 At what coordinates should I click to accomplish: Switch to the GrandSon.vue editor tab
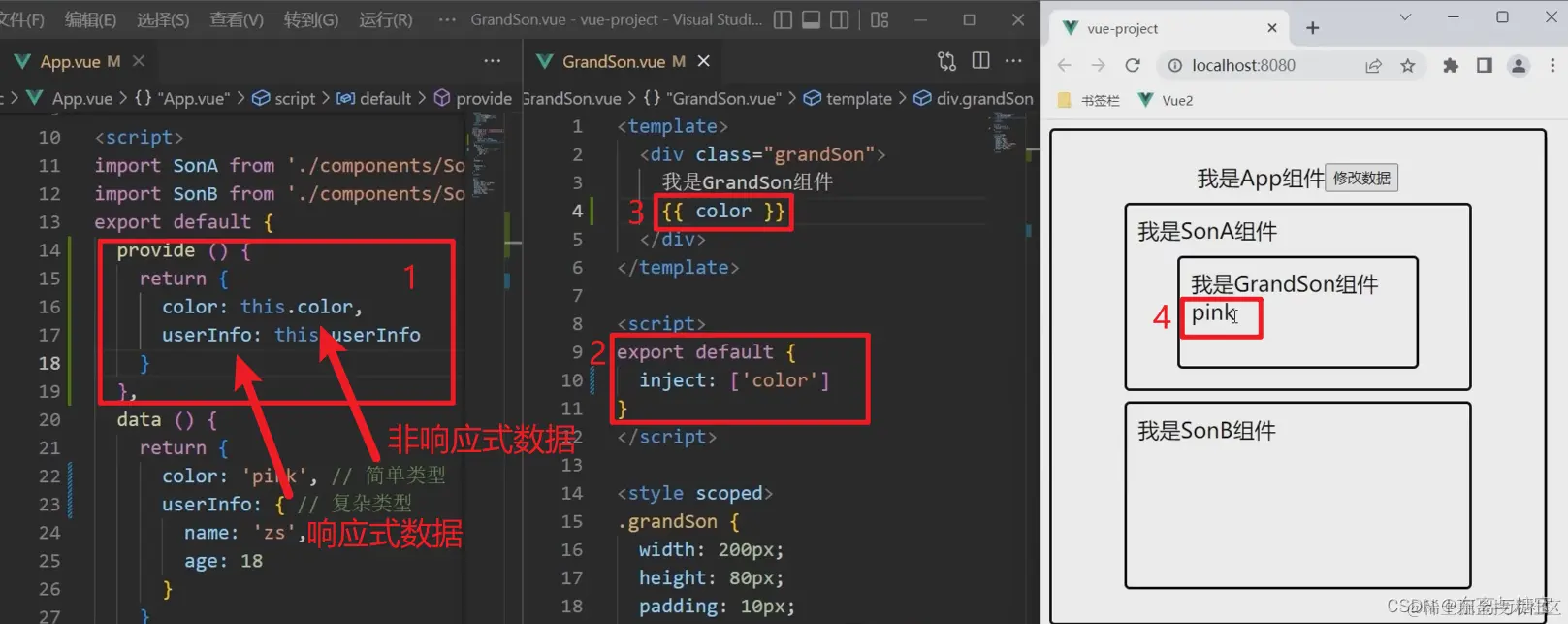pyautogui.click(x=612, y=61)
